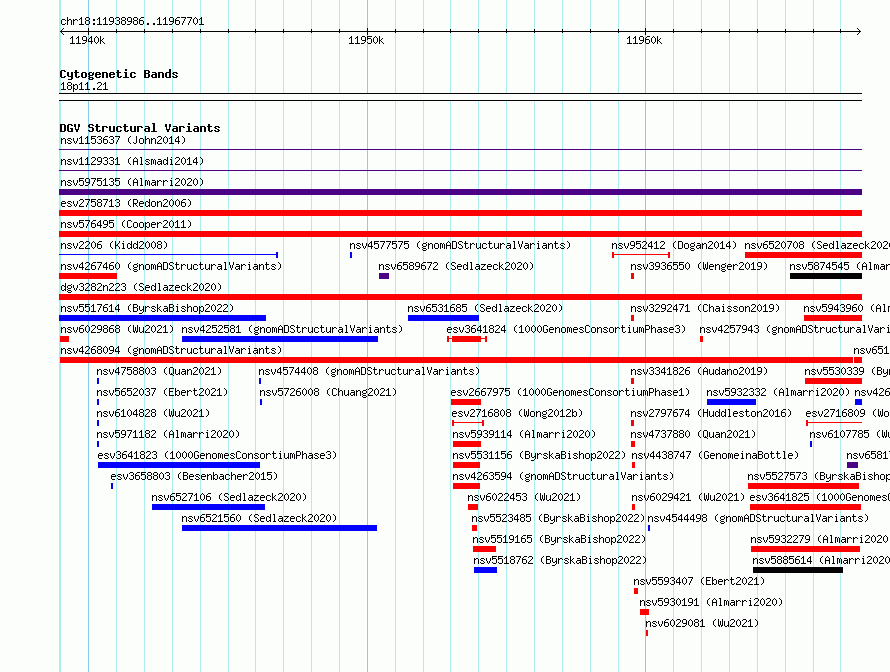Viewport: 890px width, 672px height.
Task: Click esv2667975 (1000GenomesConsortiumPhase1) label
Action: click(570, 392)
